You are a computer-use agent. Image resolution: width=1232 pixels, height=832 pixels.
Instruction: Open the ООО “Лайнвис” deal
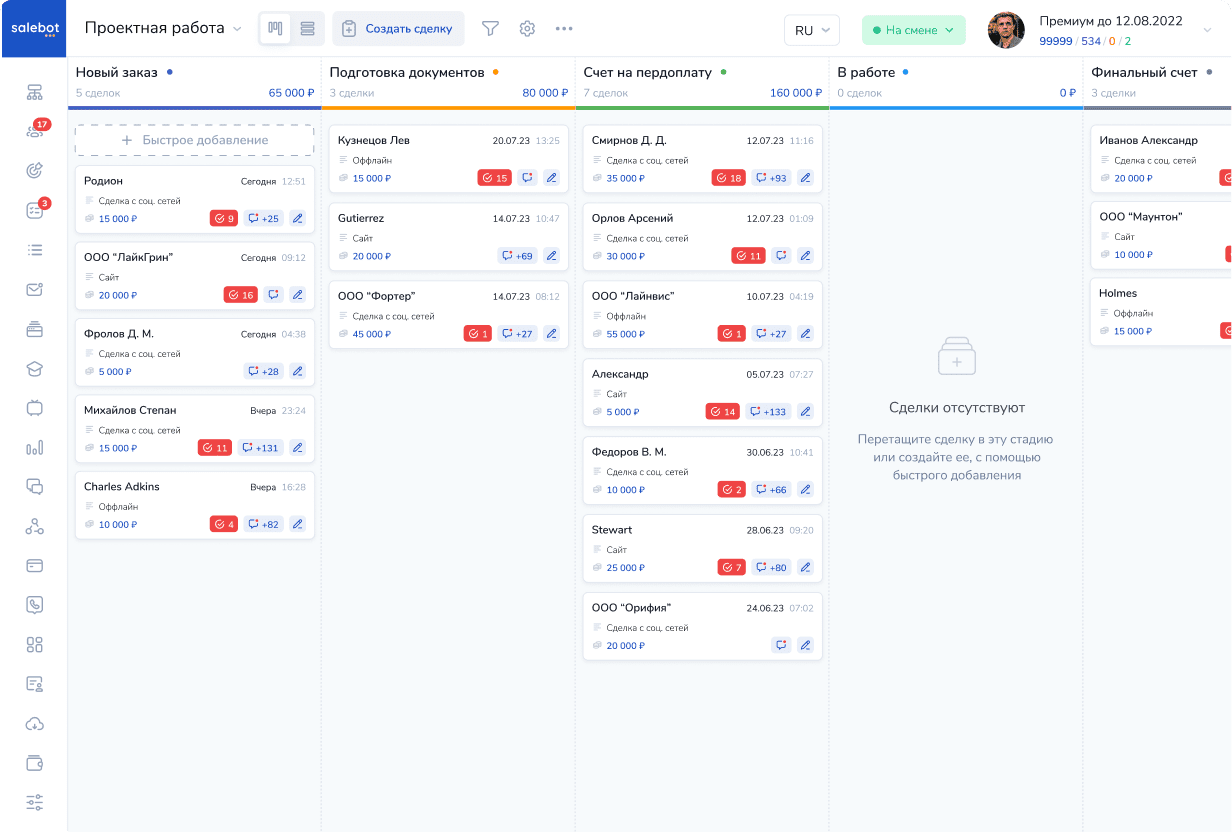click(x=703, y=315)
